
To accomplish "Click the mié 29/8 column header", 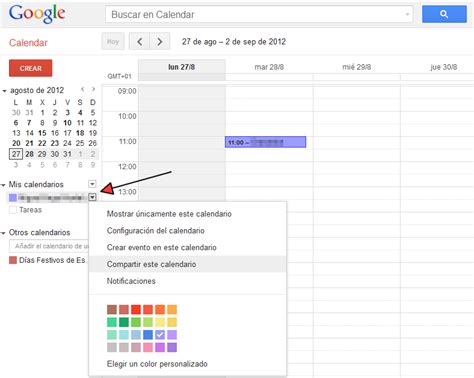I will 357,67.
